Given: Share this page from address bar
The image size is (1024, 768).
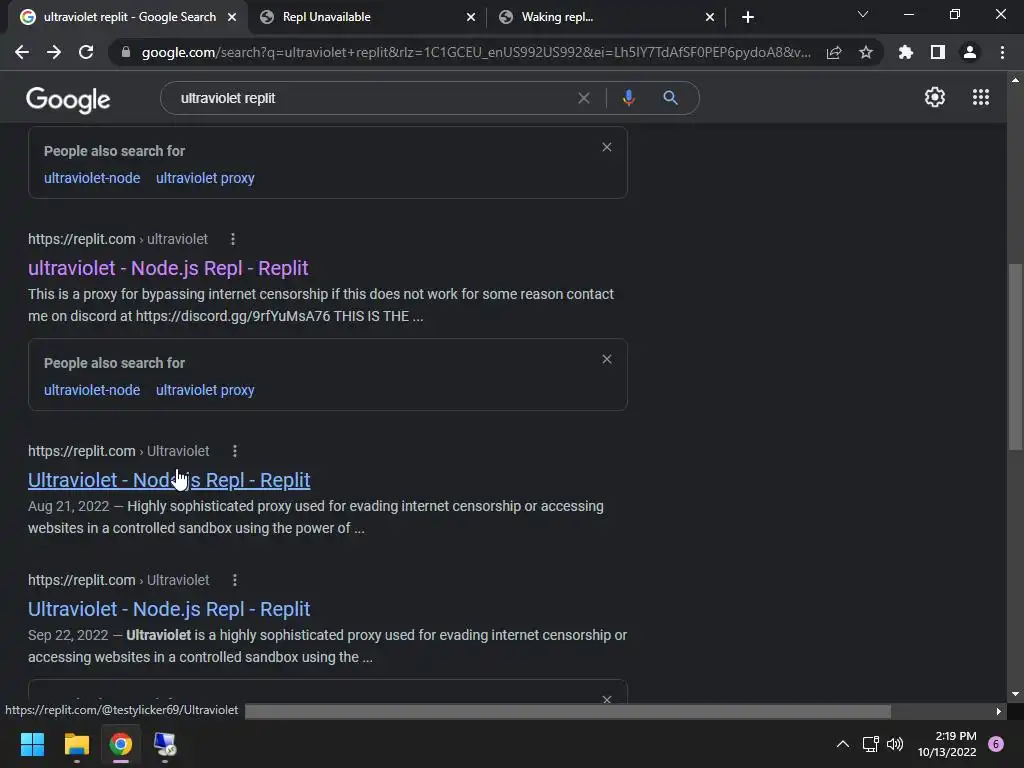Looking at the screenshot, I should pos(834,52).
